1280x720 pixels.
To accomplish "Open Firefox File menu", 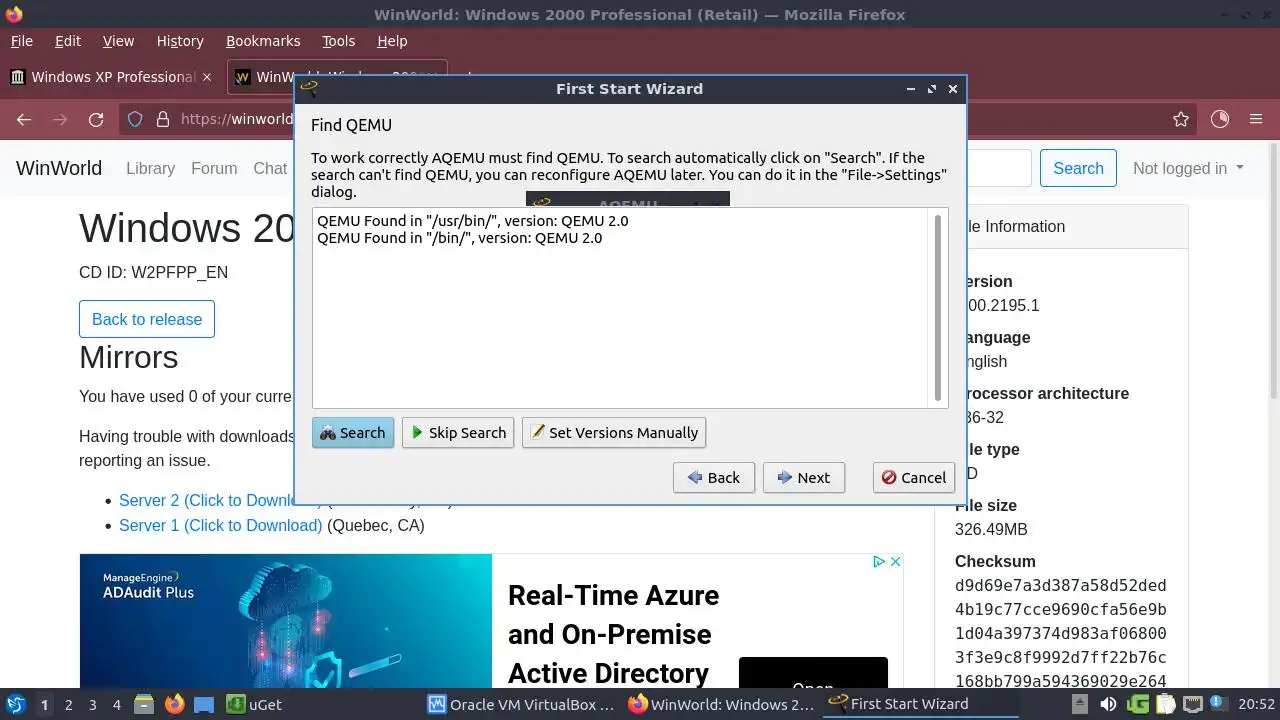I will pyautogui.click(x=21, y=41).
